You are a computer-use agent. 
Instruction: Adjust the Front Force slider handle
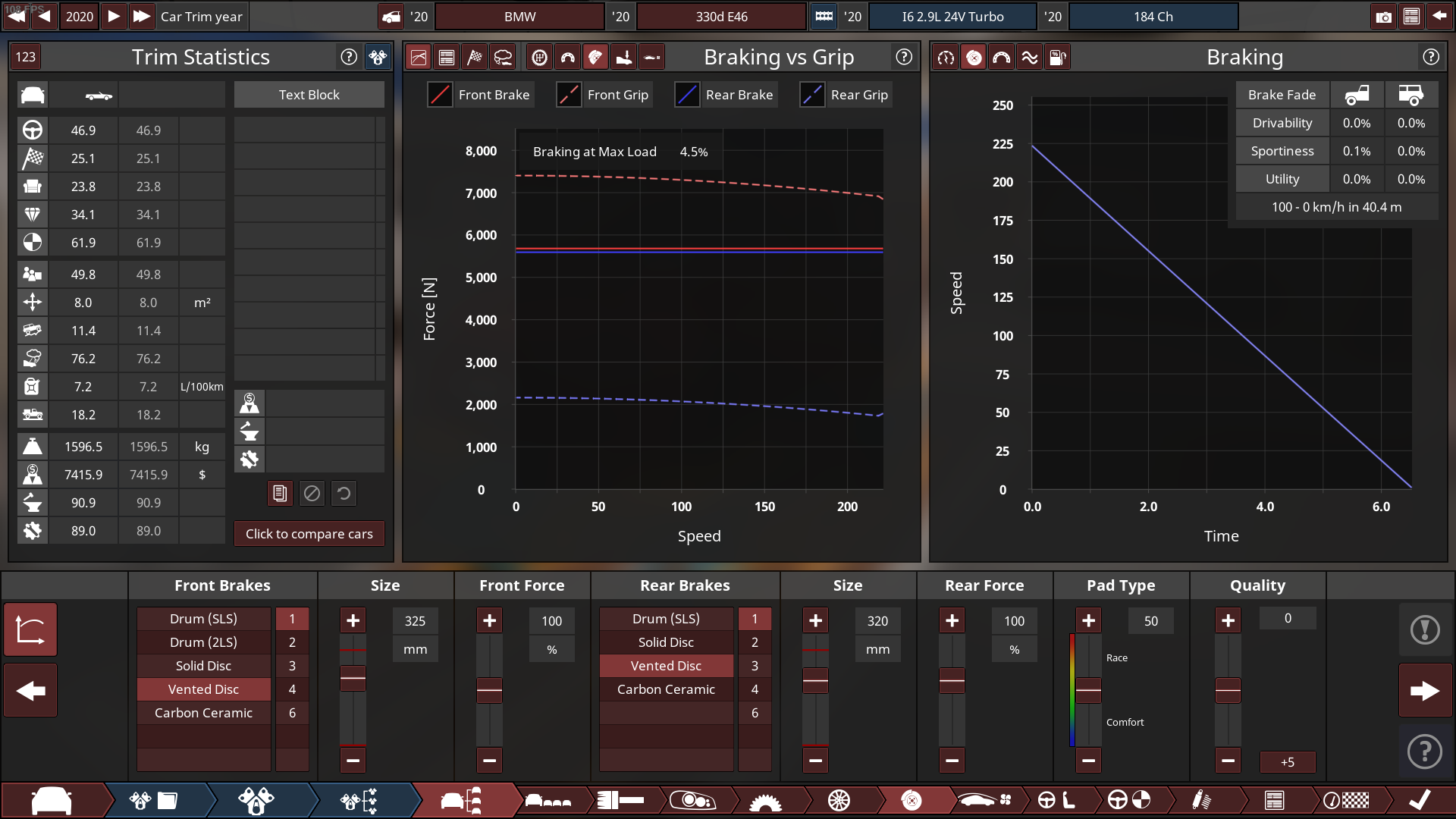click(x=489, y=690)
